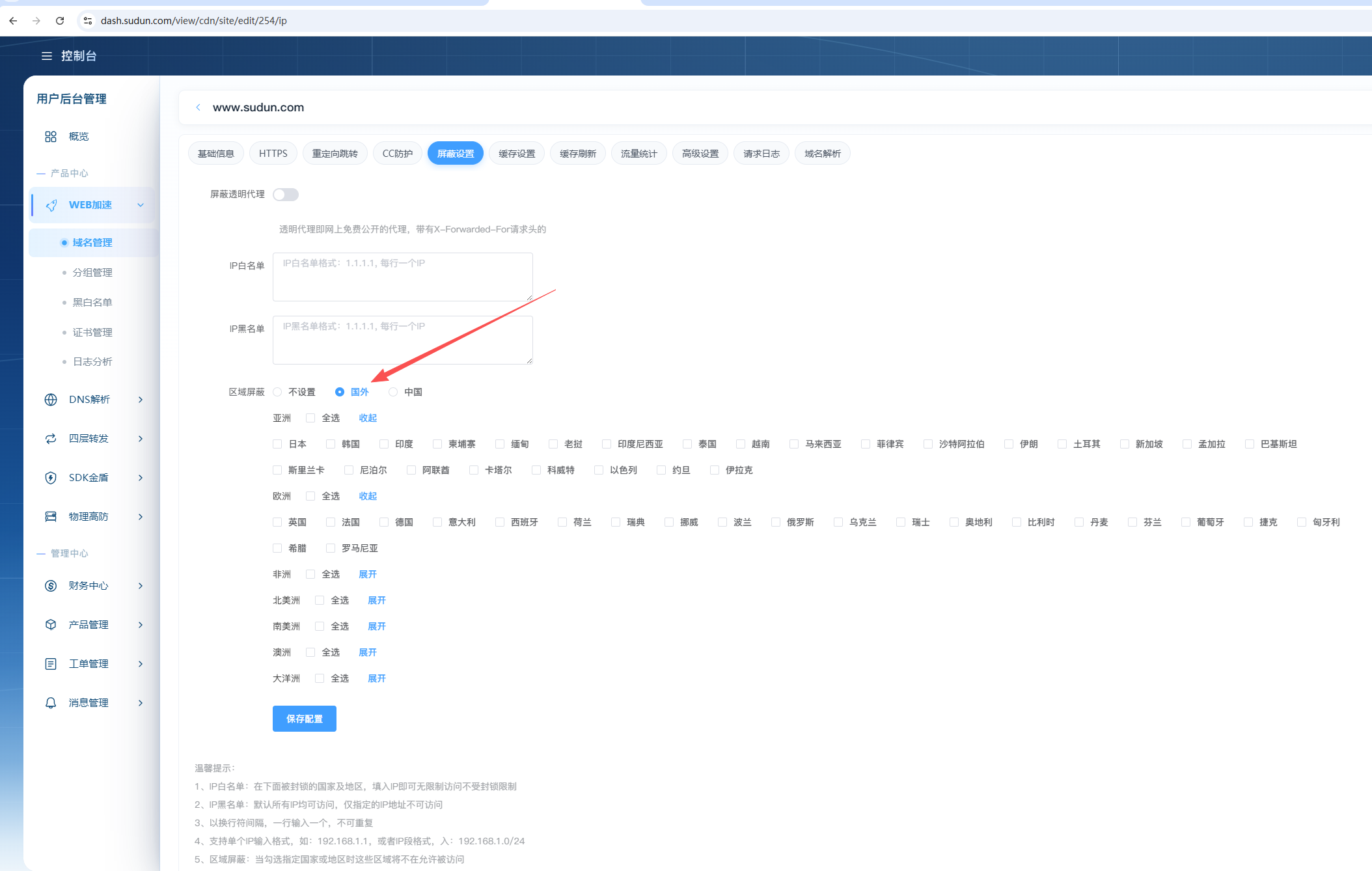Collapse the WEB加速 menu chevron

[141, 205]
